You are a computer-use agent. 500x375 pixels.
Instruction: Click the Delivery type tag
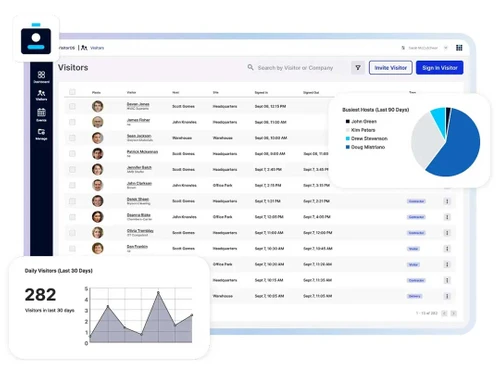(414, 296)
